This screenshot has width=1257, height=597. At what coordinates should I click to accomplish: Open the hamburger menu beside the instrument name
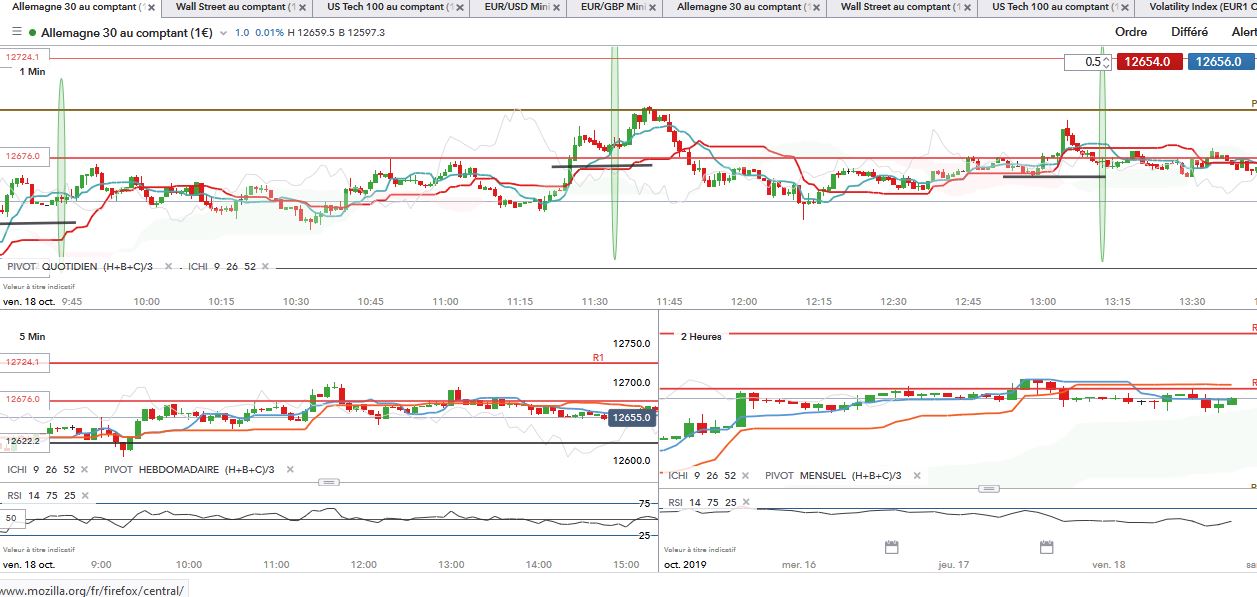(x=16, y=32)
